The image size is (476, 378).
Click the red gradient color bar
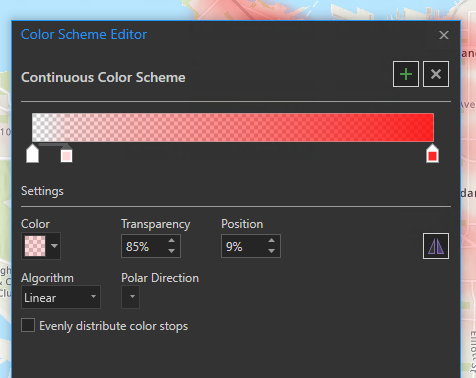coord(233,127)
